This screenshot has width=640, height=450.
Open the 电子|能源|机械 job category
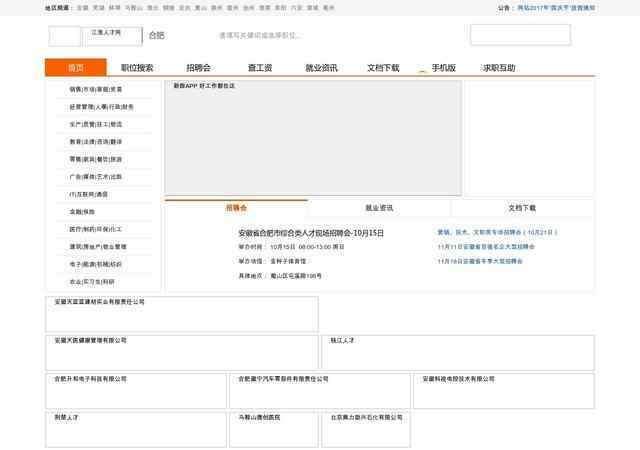[x=96, y=264]
